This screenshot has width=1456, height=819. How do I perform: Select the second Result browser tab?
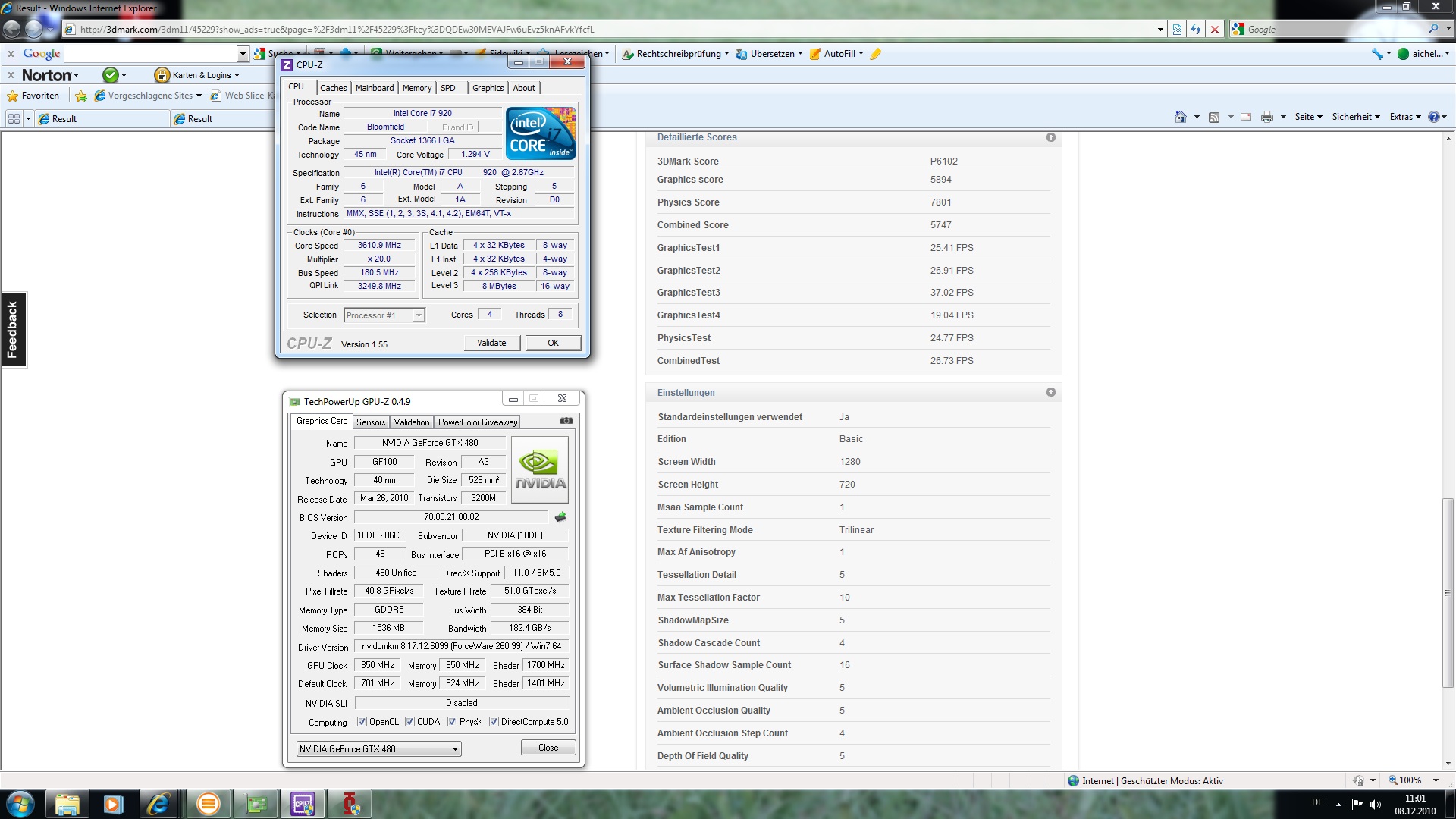tap(221, 118)
